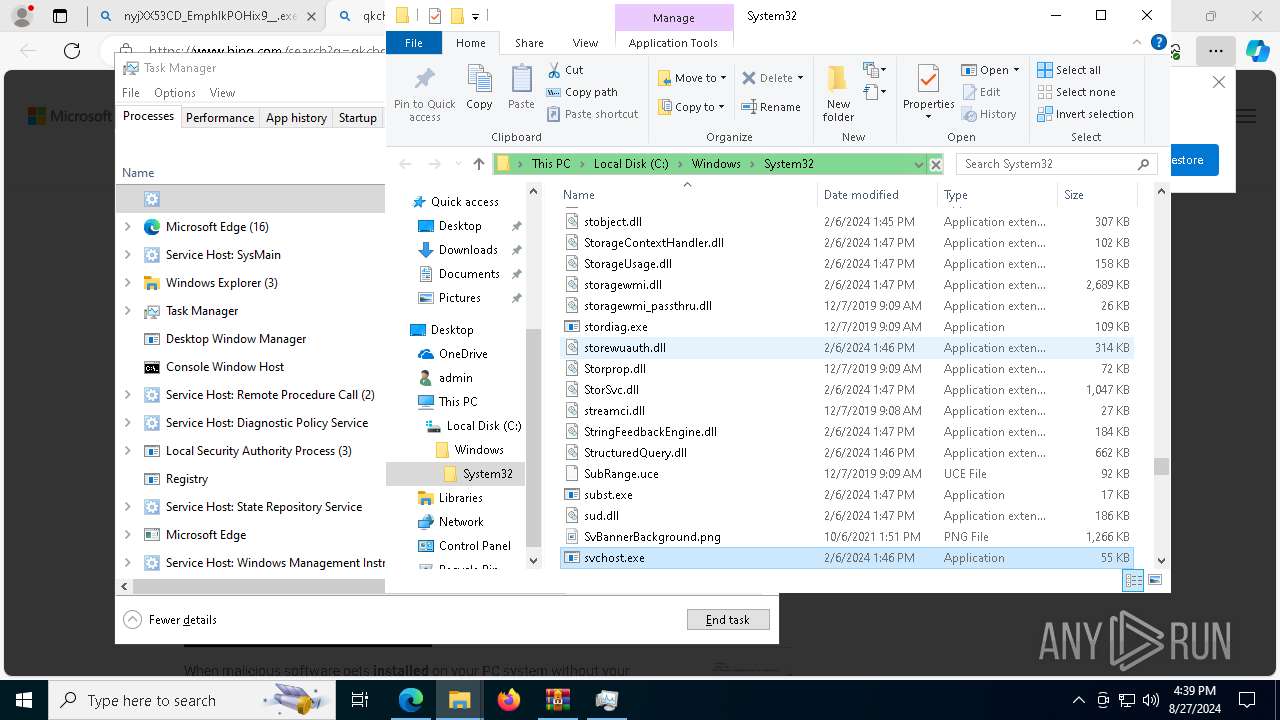Open the ribbon Open dropdown
1280x720 pixels.
point(990,70)
